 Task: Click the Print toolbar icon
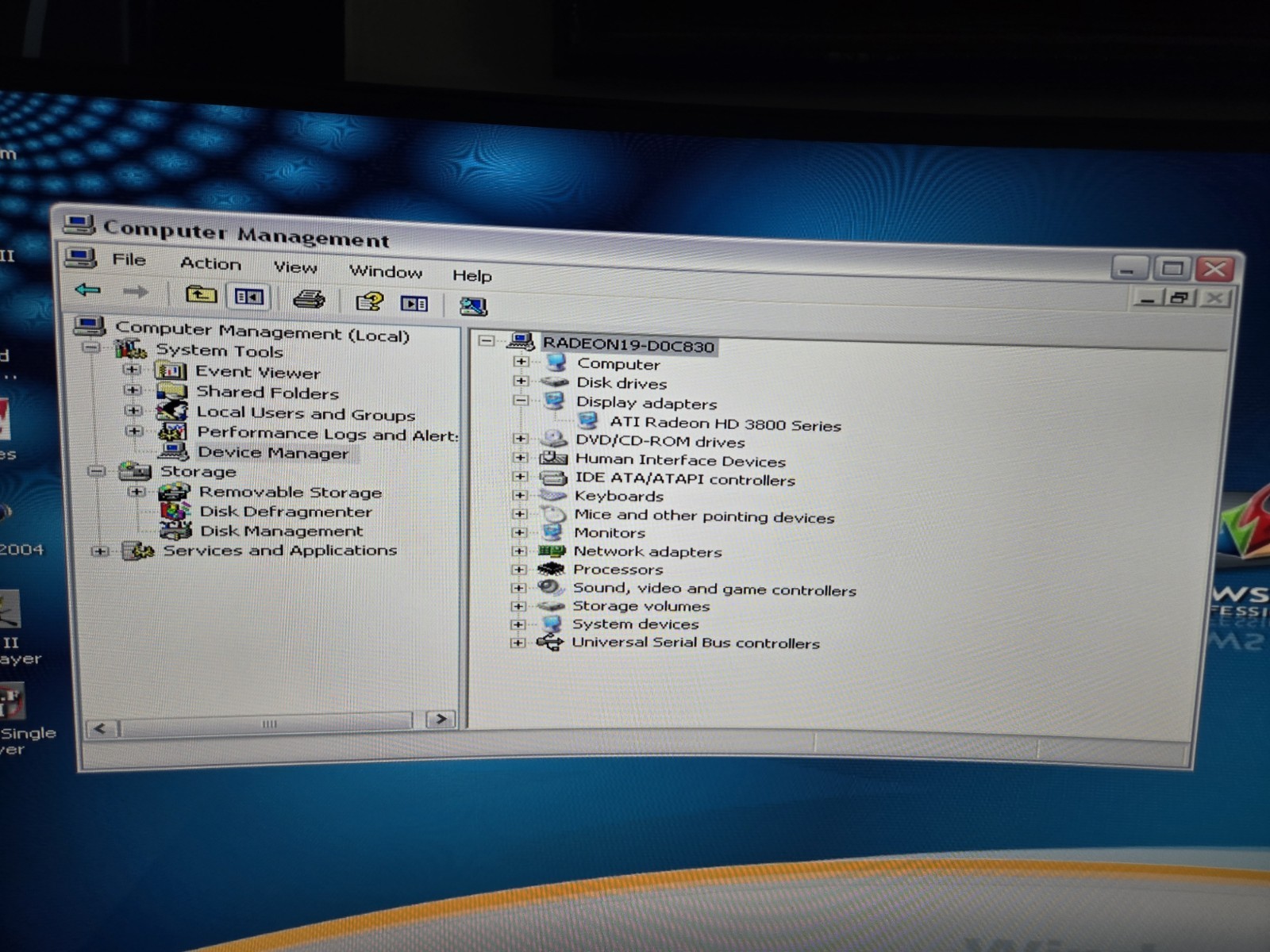point(308,300)
